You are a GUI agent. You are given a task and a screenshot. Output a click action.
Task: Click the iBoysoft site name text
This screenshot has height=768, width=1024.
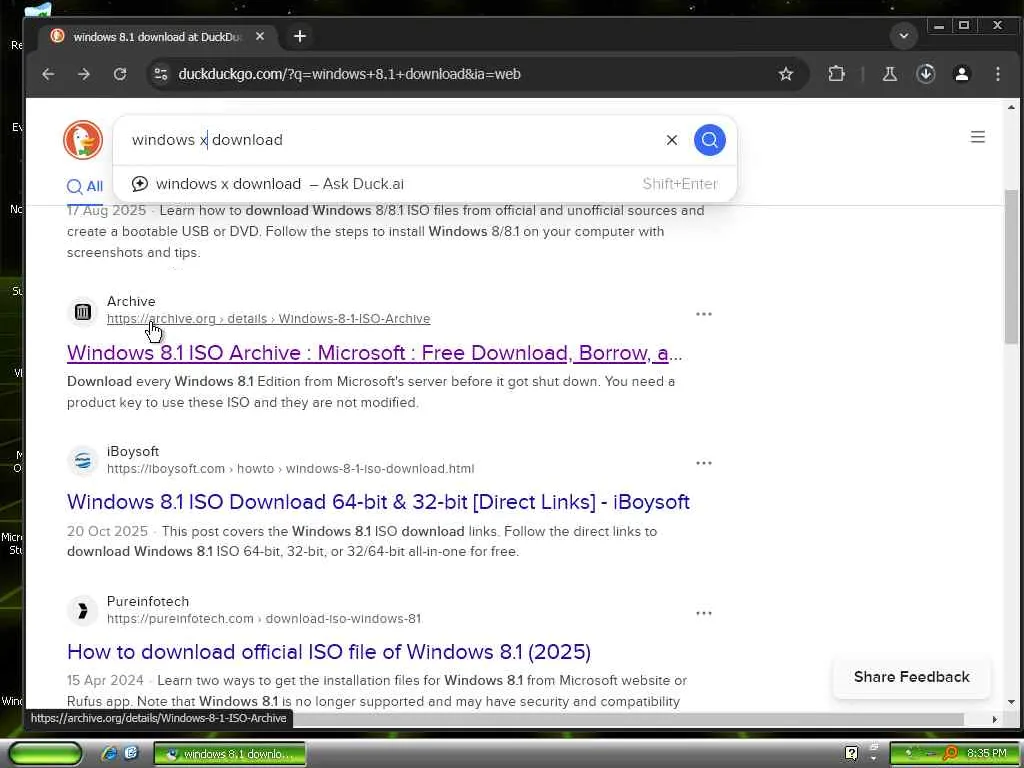133,451
